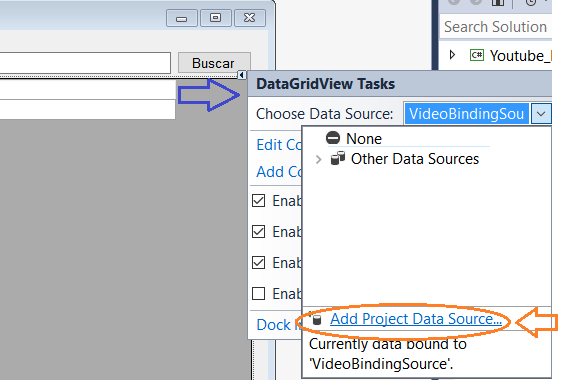
Task: Check the unchecked fourth Enable checkbox
Action: 258,294
